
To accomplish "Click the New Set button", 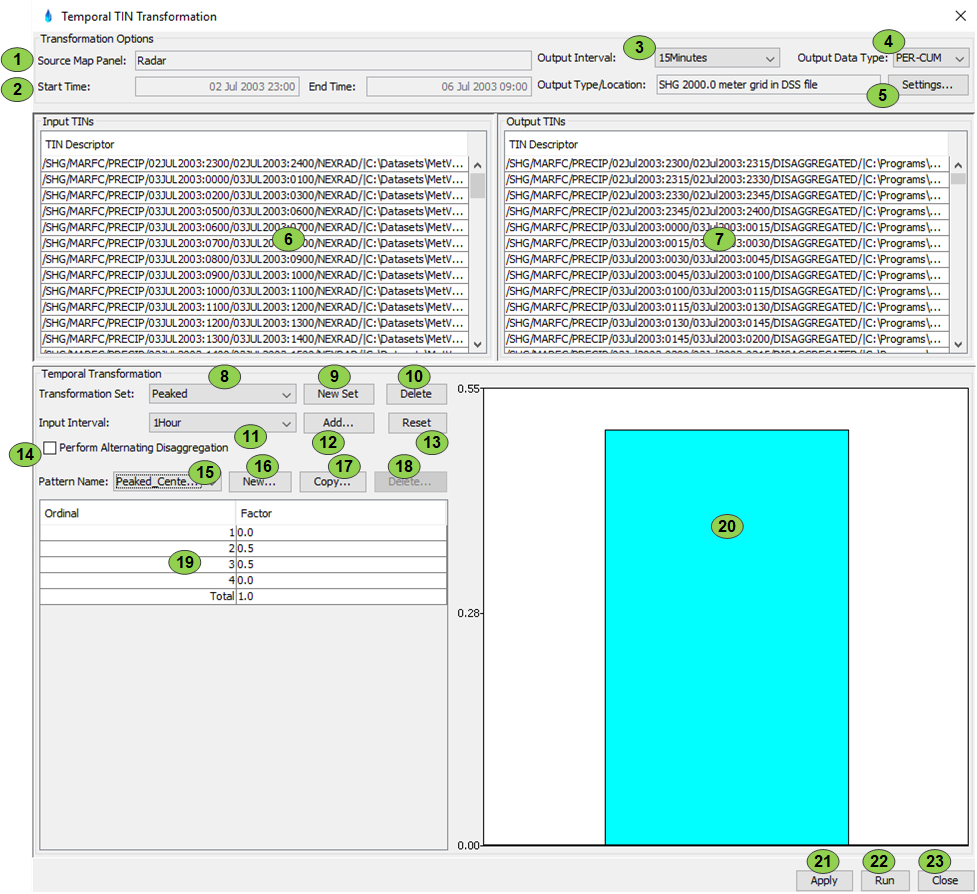I will (338, 394).
